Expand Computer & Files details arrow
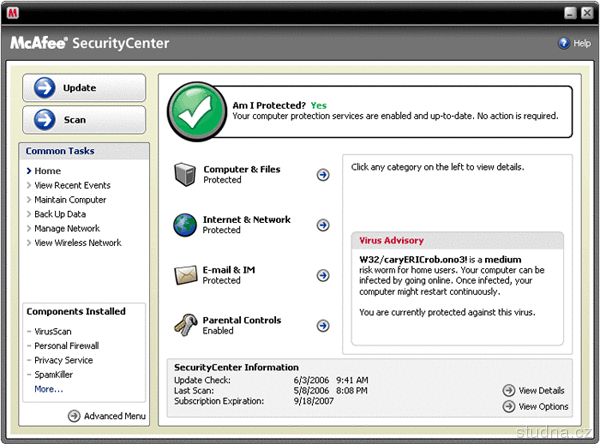600x444 pixels. [x=323, y=175]
